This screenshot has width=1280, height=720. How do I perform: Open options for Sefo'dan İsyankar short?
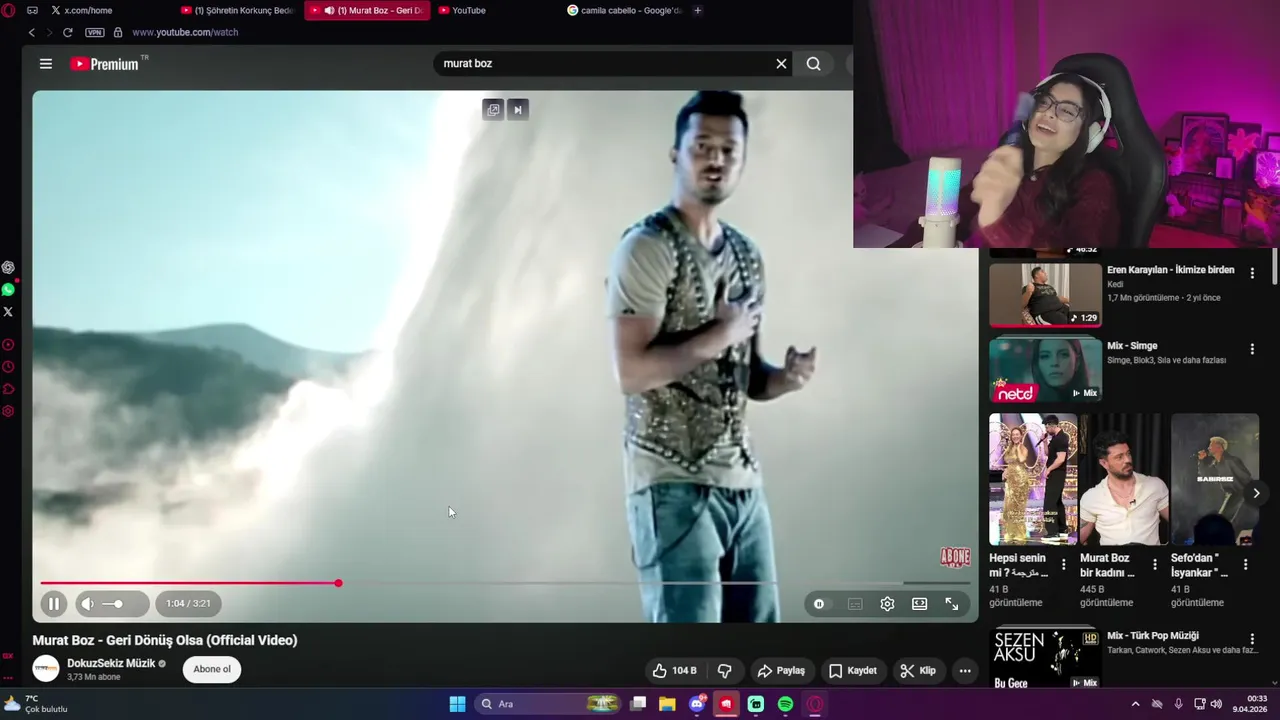click(1246, 564)
